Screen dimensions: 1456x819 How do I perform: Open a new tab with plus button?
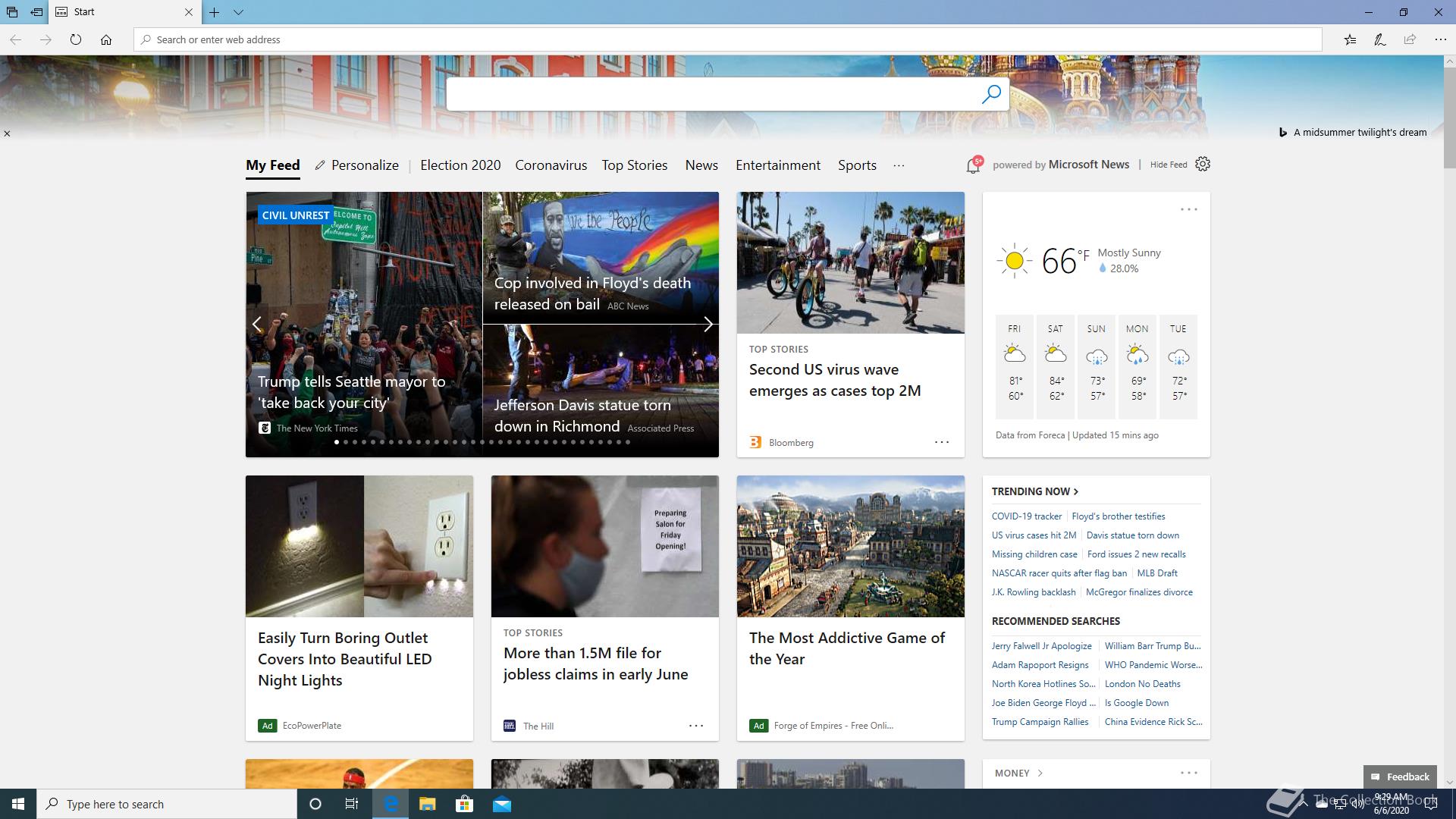[x=215, y=12]
